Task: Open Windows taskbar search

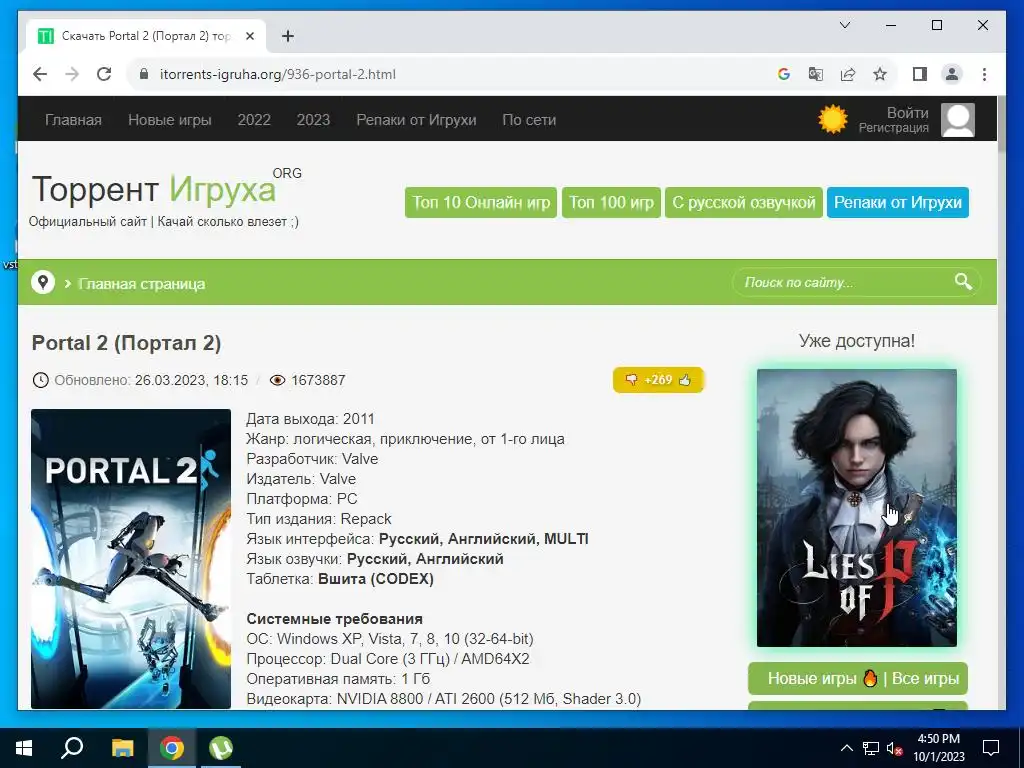Action: point(72,748)
